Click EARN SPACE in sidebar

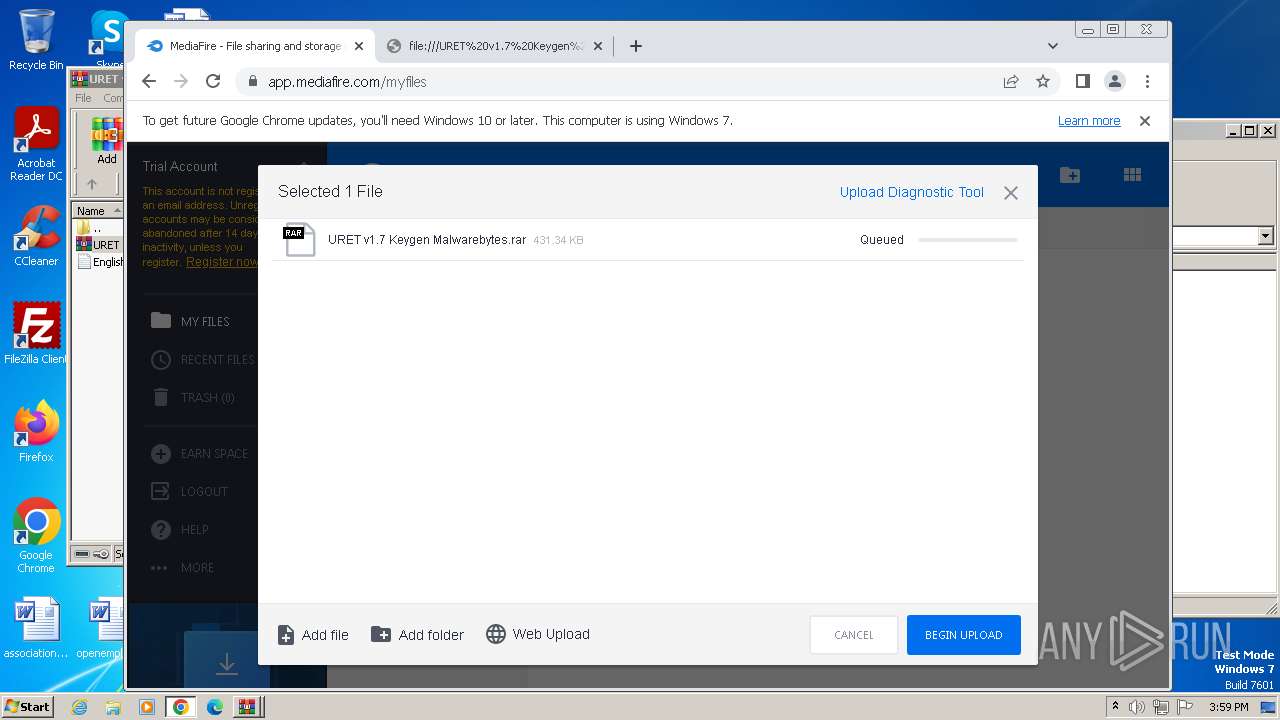coord(199,453)
